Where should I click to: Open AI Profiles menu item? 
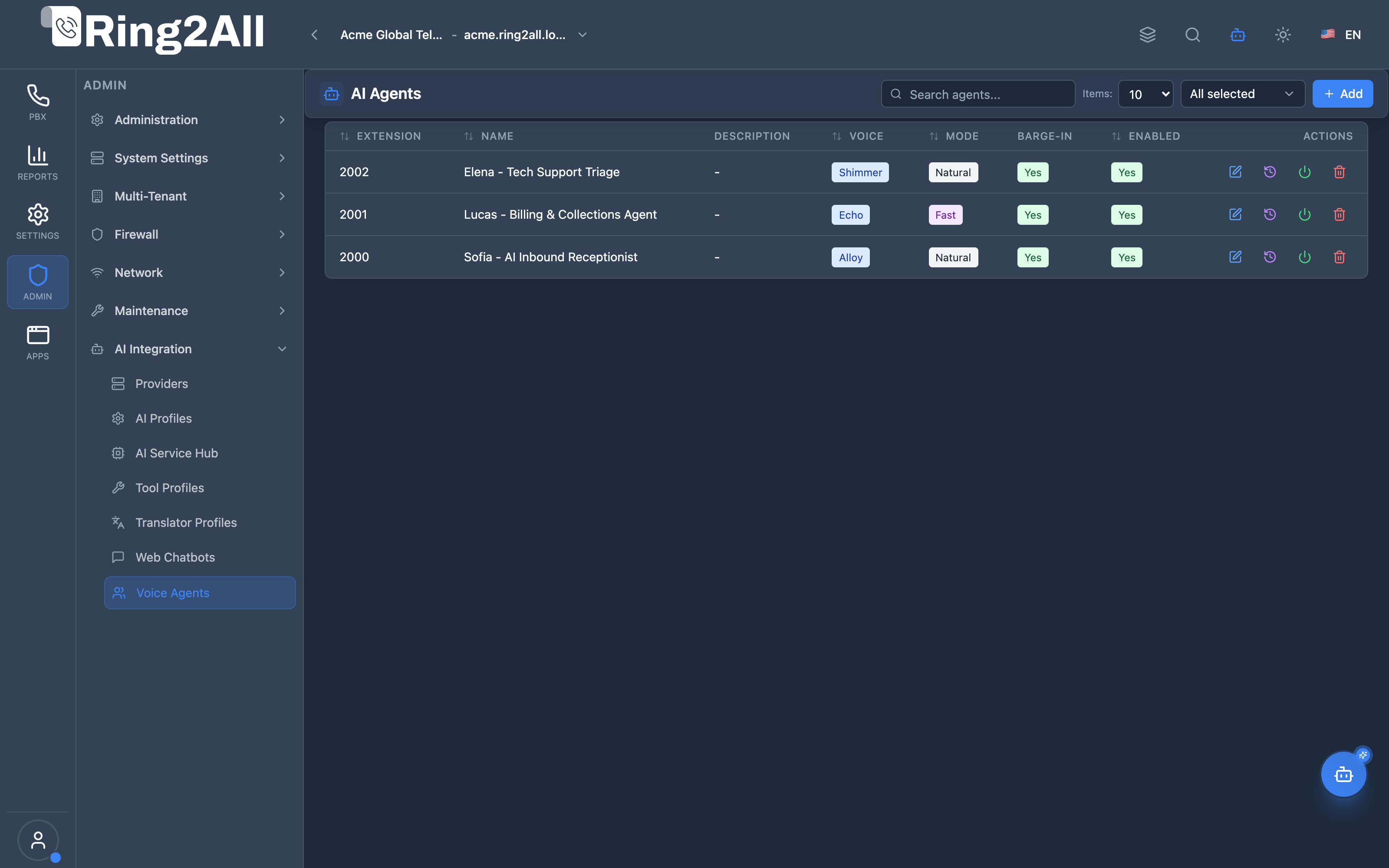(x=200, y=418)
